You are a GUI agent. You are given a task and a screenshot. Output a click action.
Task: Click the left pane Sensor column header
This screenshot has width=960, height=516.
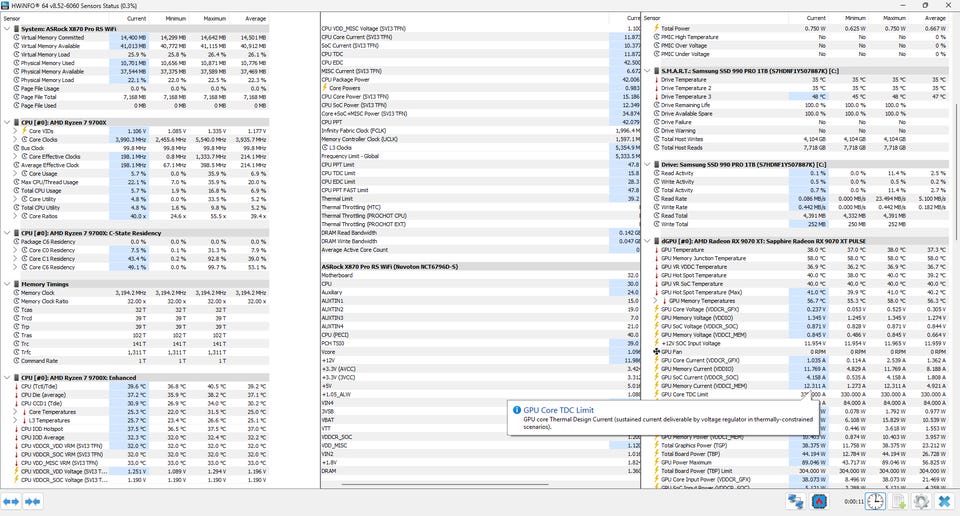[55, 18]
